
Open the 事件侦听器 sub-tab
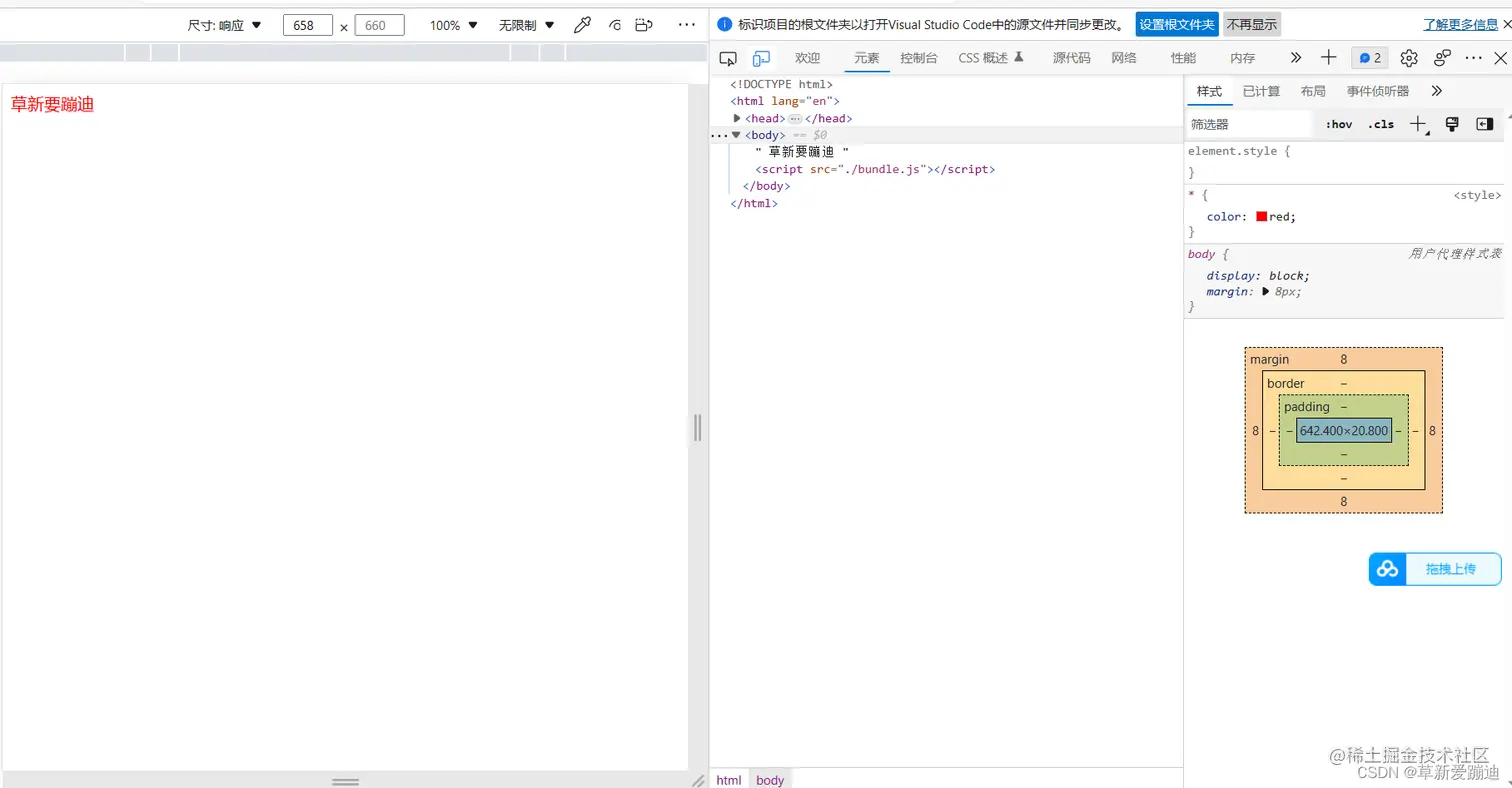coord(1377,91)
